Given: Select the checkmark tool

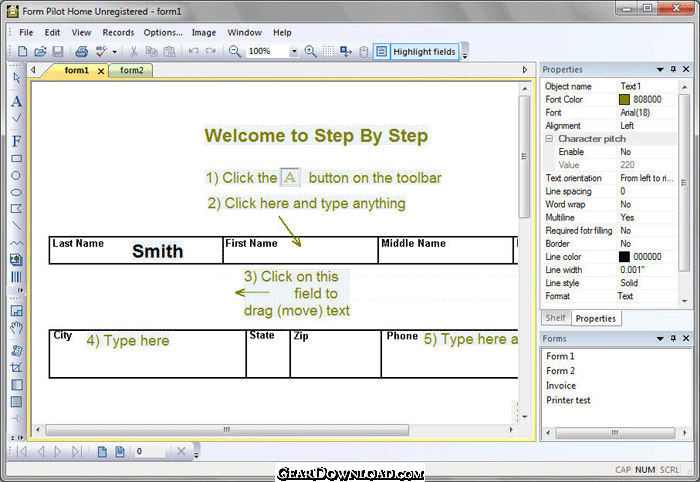Looking at the screenshot, I should (17, 119).
